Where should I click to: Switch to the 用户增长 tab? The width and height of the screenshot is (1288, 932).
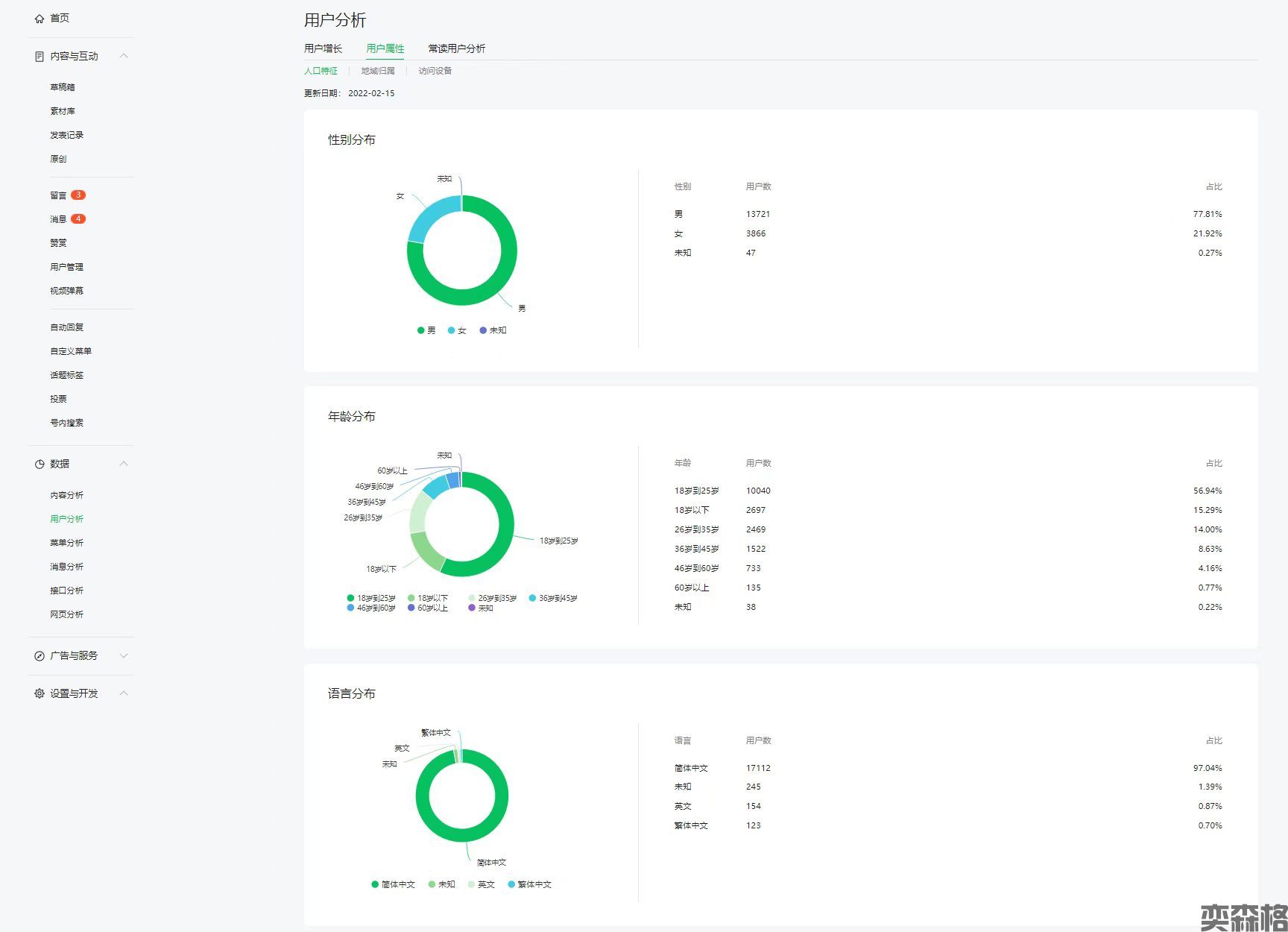(323, 48)
